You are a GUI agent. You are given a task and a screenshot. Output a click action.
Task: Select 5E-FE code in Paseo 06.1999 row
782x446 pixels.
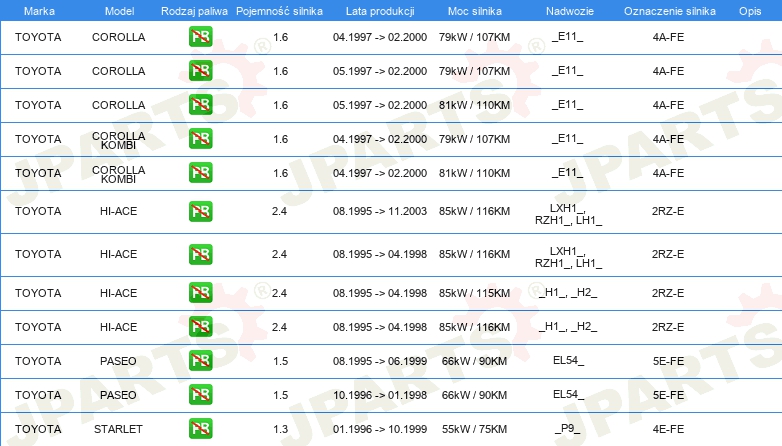668,361
